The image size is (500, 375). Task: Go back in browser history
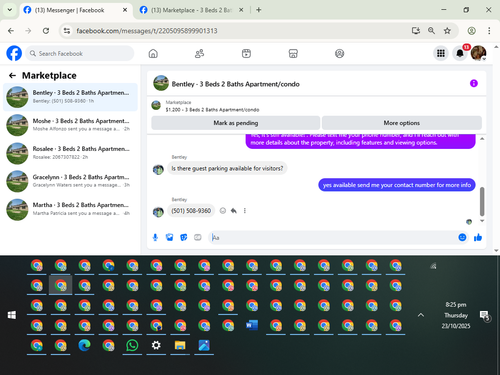[11, 31]
